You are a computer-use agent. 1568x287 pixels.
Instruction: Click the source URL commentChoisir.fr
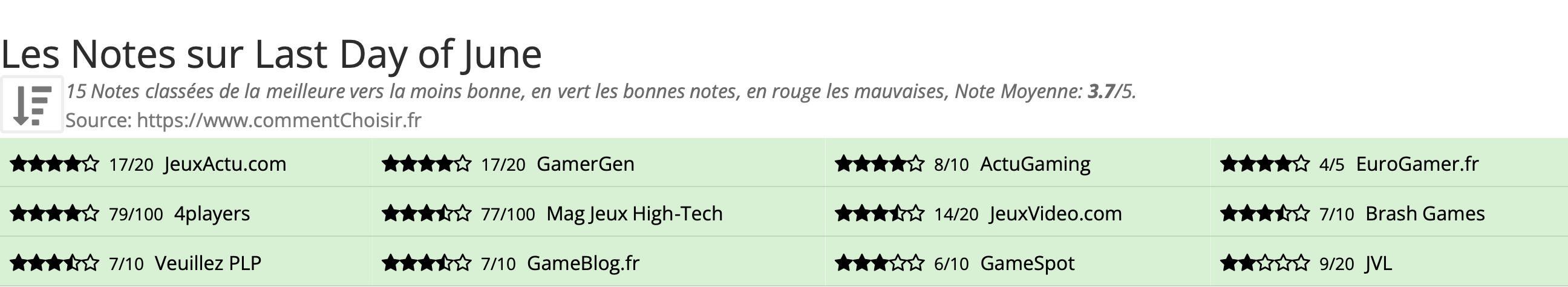point(279,120)
